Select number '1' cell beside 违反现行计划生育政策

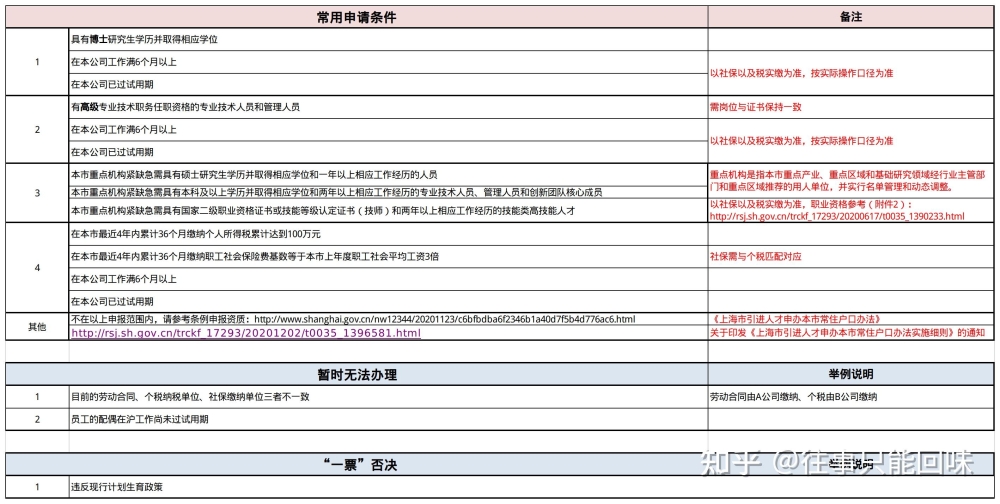click(x=37, y=487)
